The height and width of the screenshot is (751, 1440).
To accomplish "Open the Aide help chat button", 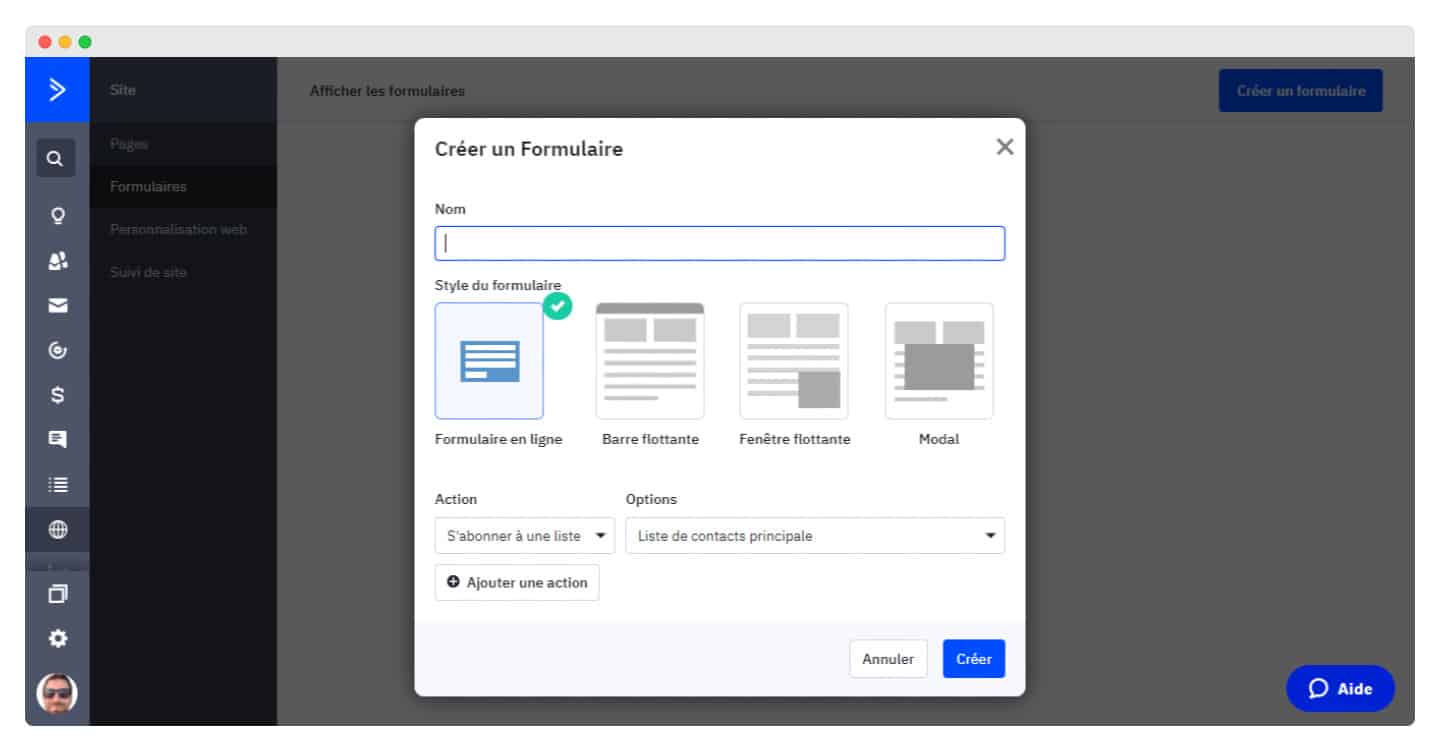I will [x=1340, y=689].
